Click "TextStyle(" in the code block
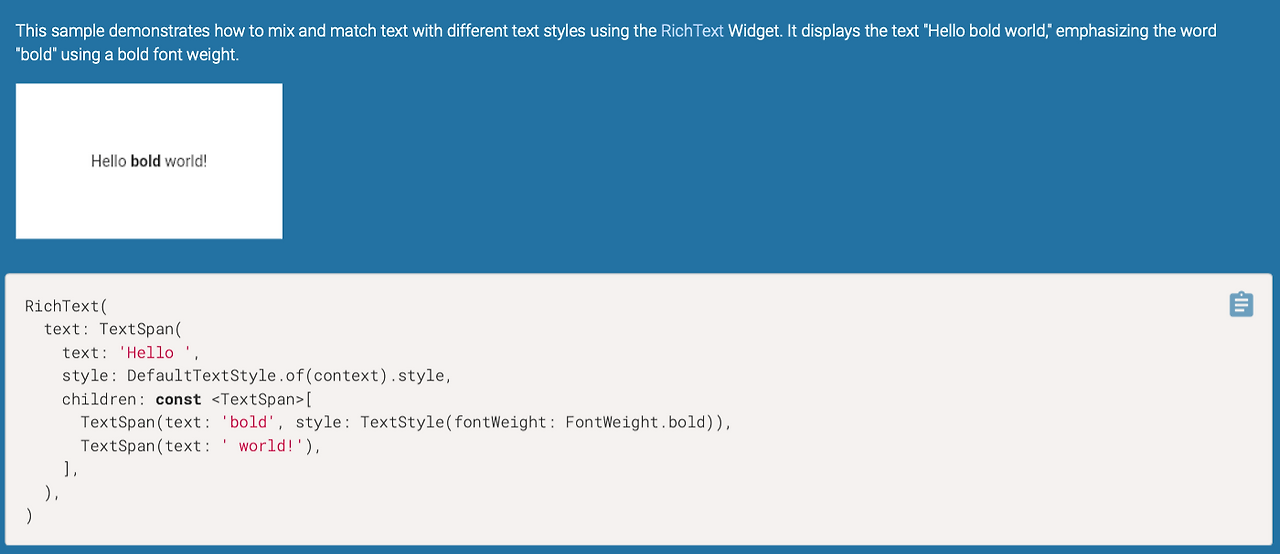This screenshot has height=554, width=1280. tap(406, 422)
